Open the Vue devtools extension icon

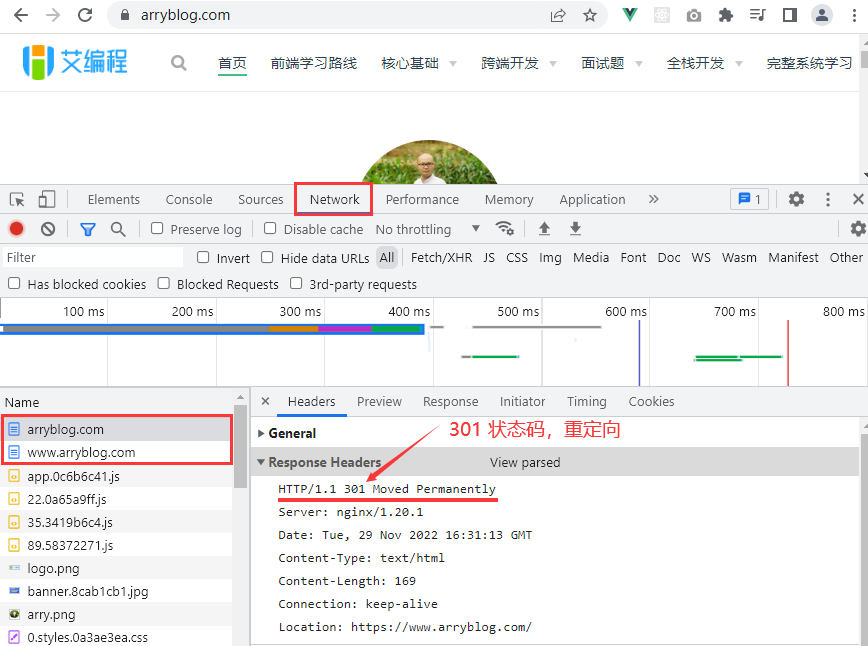point(629,15)
